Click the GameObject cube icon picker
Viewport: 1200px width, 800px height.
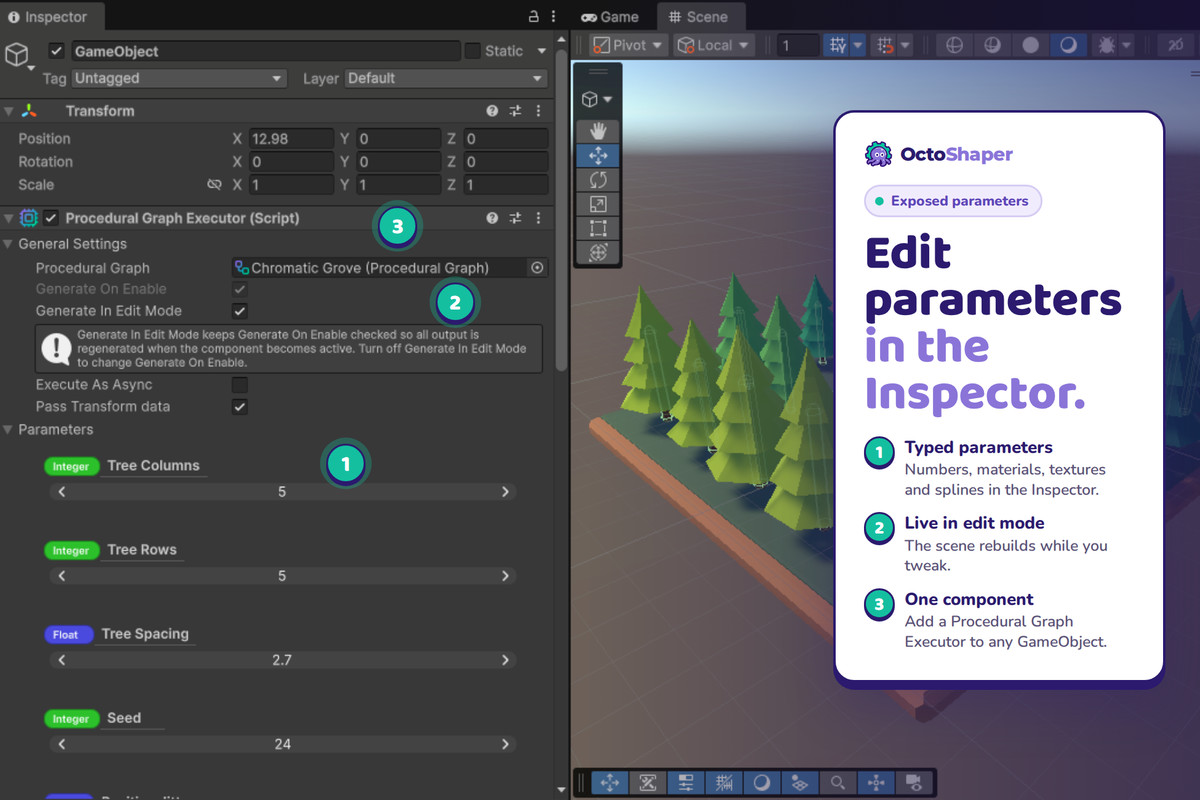[18, 55]
